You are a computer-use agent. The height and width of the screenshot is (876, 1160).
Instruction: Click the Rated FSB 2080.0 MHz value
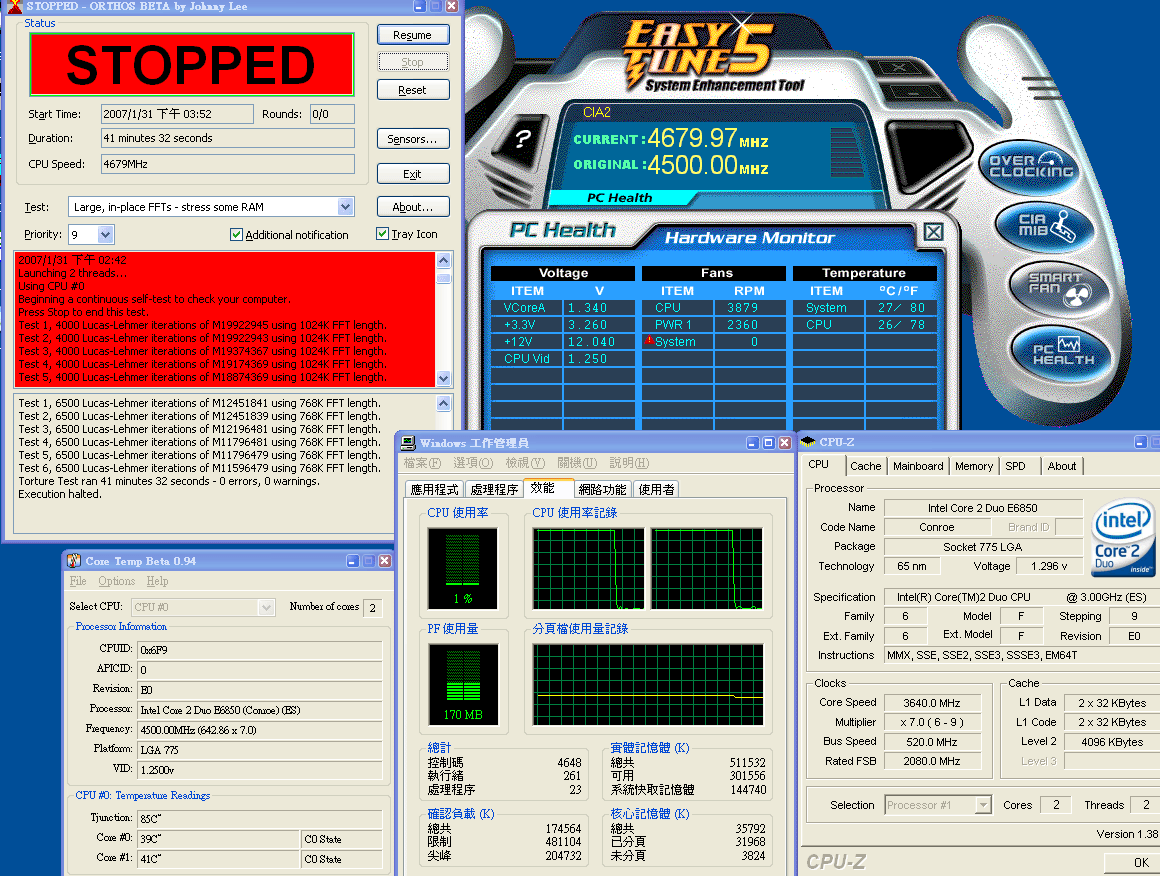tap(932, 761)
